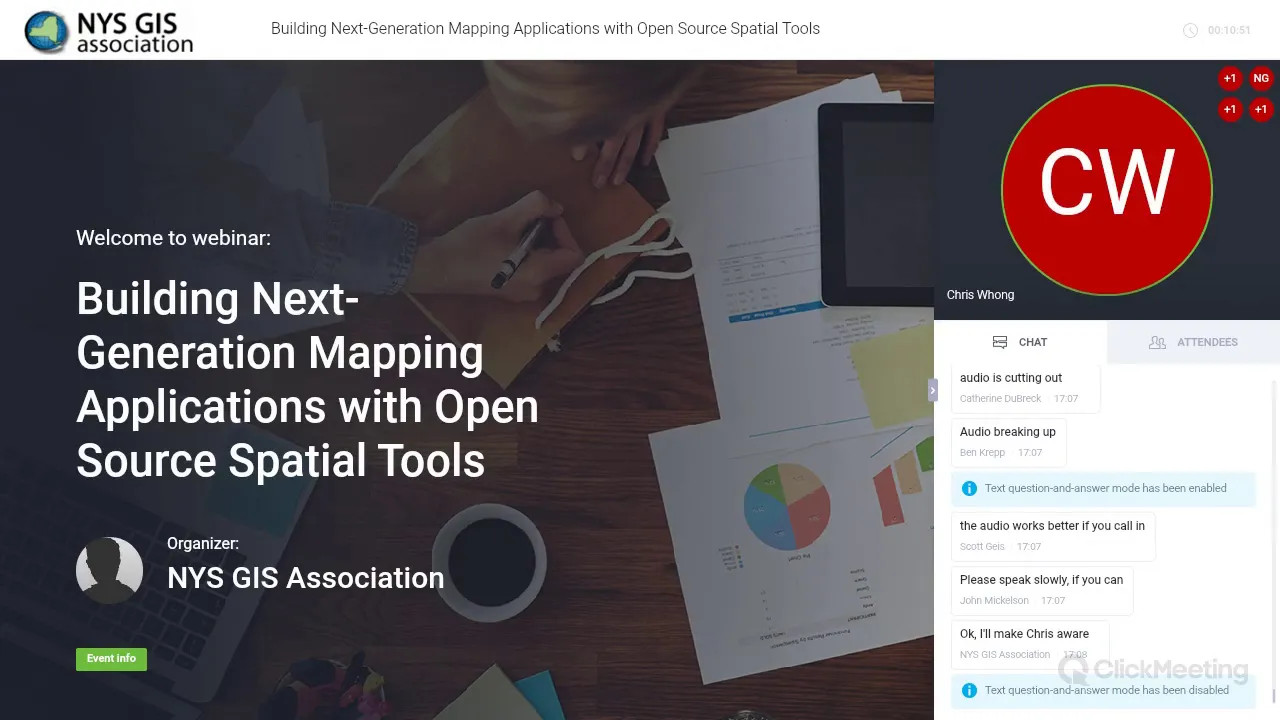Click the info icon on Q&A enabled notice

point(968,488)
